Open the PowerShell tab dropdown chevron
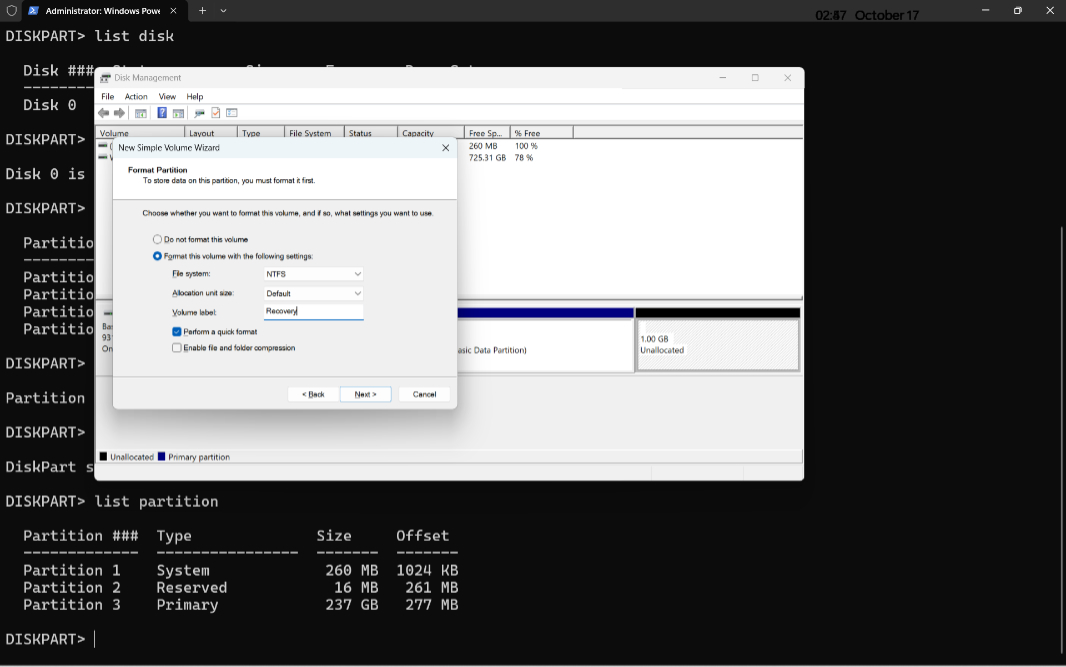1066x667 pixels. tap(224, 11)
